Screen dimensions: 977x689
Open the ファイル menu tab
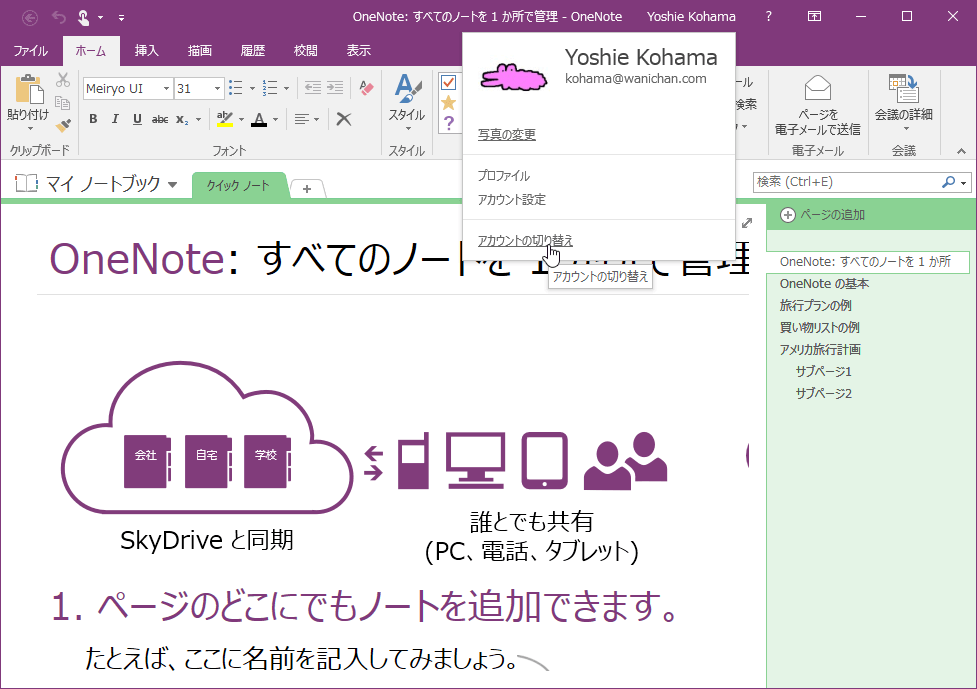(31, 50)
